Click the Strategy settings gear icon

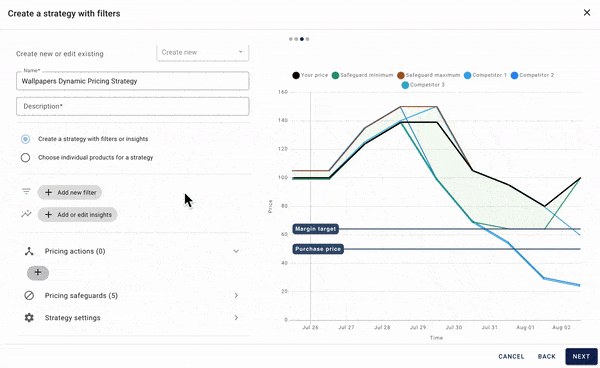pos(29,318)
